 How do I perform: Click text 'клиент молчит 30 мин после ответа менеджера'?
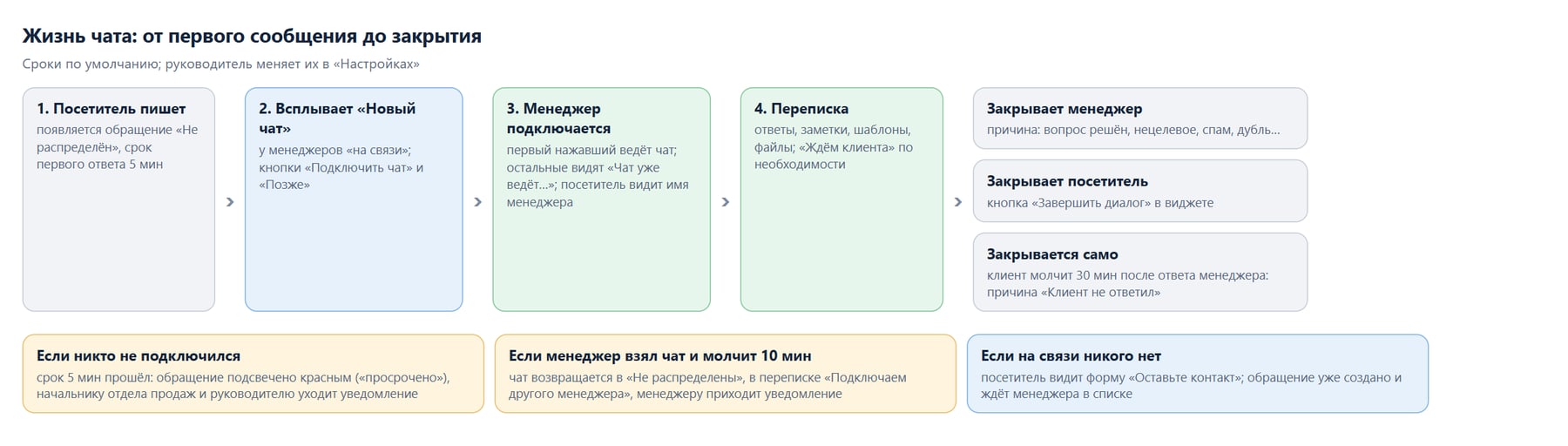tap(1125, 275)
